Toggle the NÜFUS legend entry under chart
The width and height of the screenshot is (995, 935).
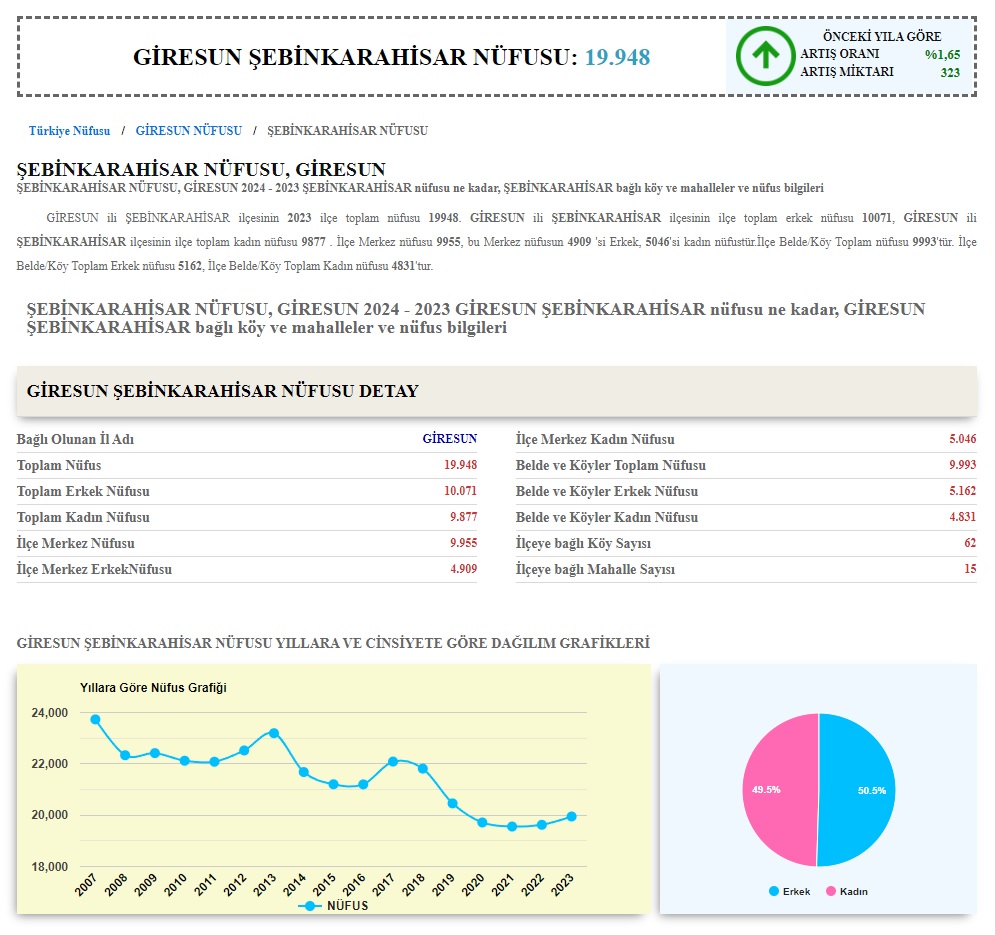pos(333,906)
